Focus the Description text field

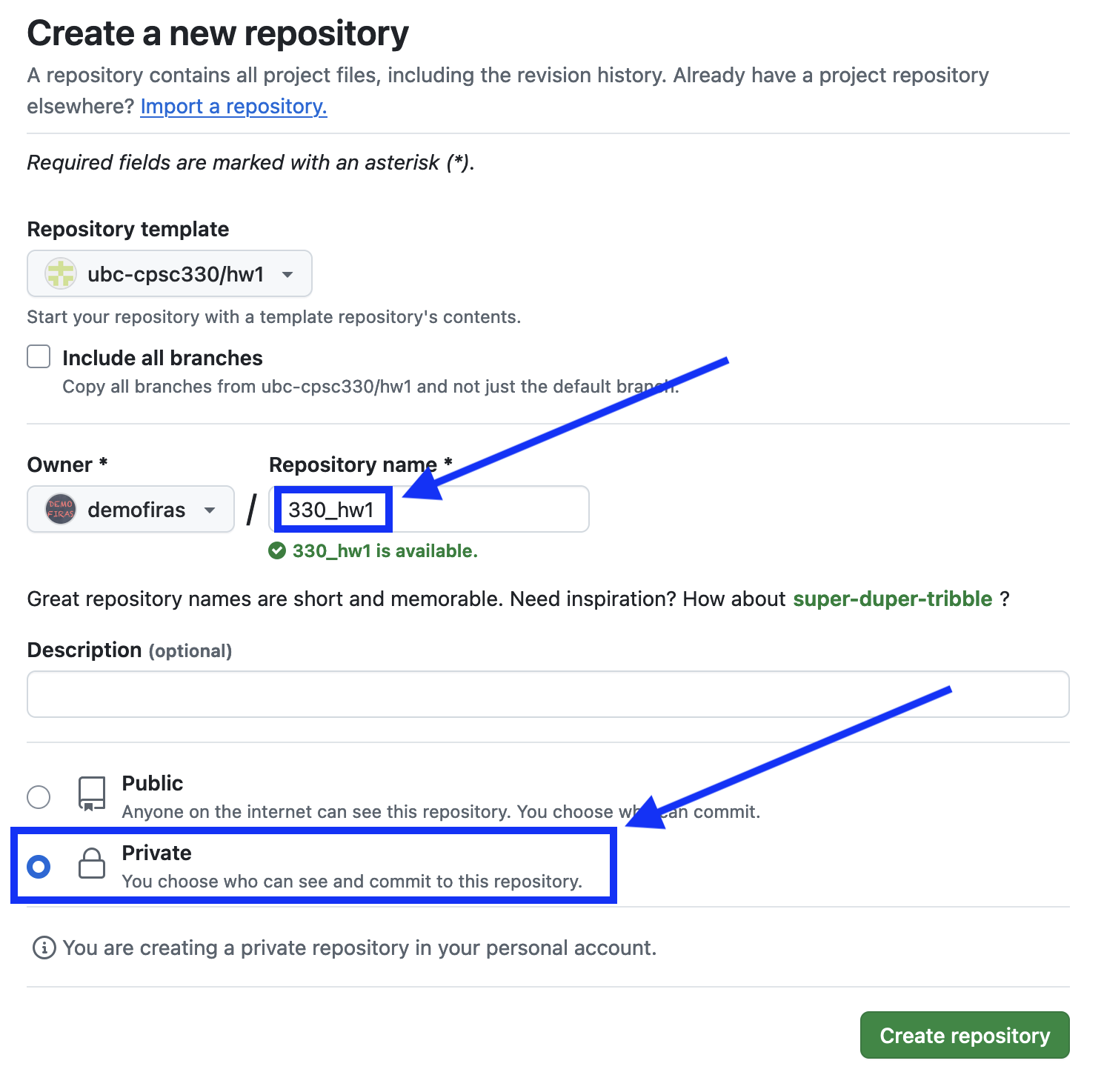coord(548,694)
